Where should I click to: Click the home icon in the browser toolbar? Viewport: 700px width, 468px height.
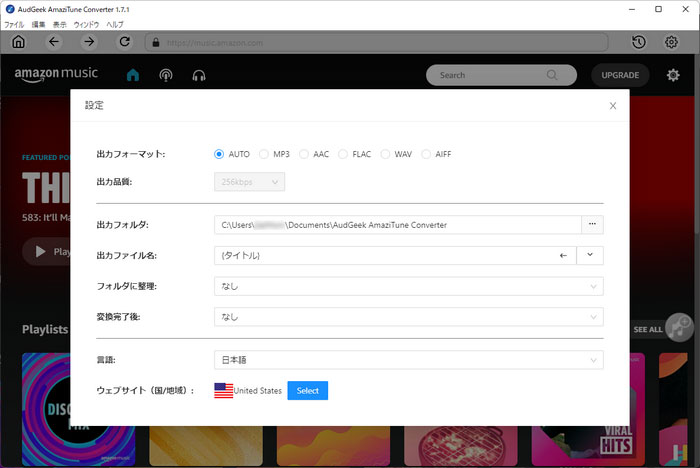click(18, 42)
